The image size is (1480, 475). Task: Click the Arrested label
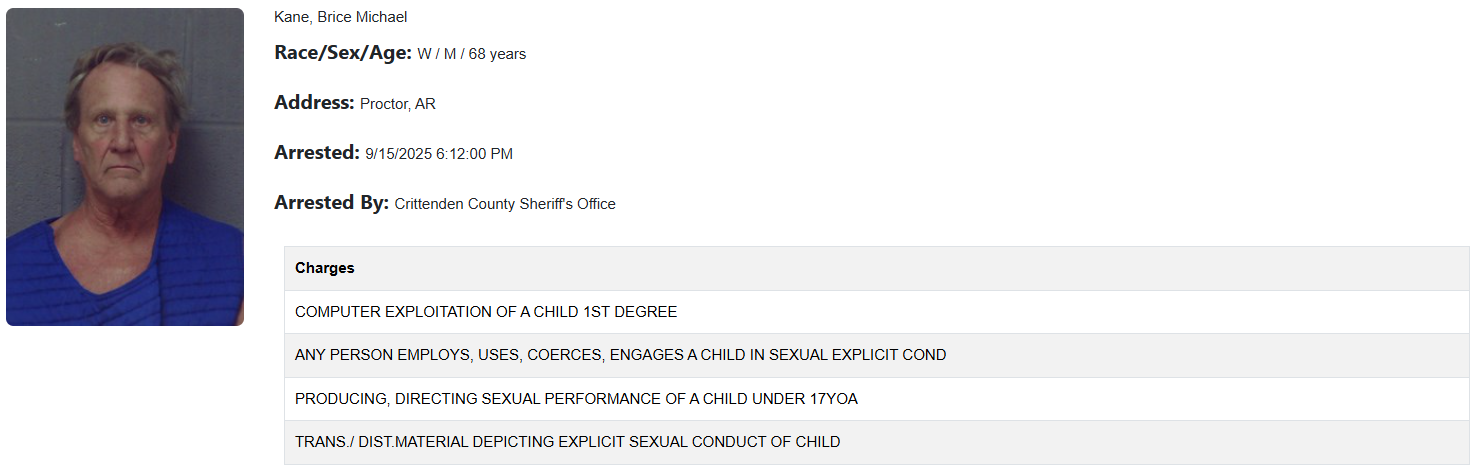(x=316, y=153)
